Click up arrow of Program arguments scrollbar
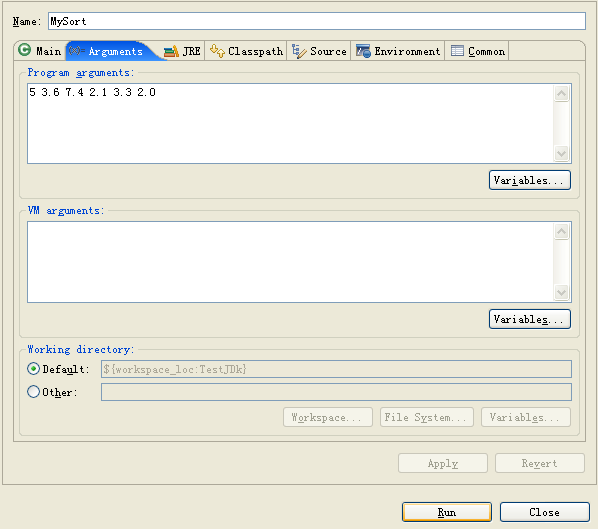The height and width of the screenshot is (529, 598). tap(561, 93)
